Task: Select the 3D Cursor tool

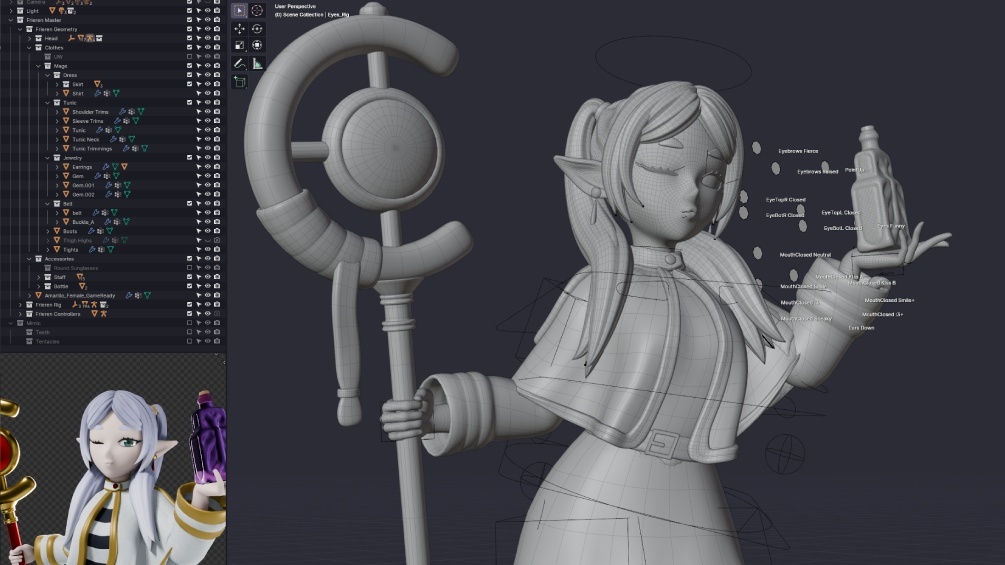Action: click(x=257, y=10)
